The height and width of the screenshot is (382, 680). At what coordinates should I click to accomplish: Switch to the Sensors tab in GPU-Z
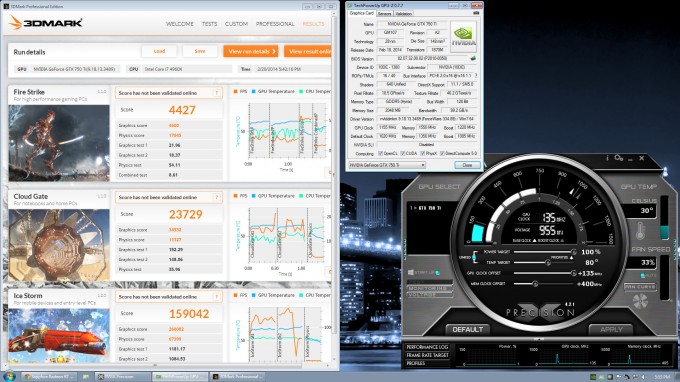point(384,13)
